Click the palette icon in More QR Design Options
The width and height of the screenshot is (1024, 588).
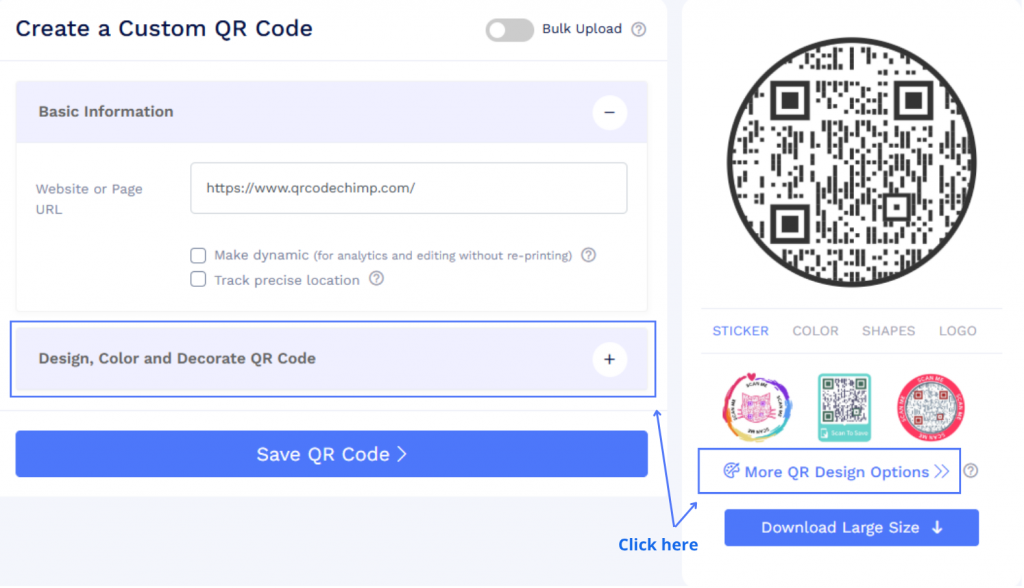click(x=731, y=471)
